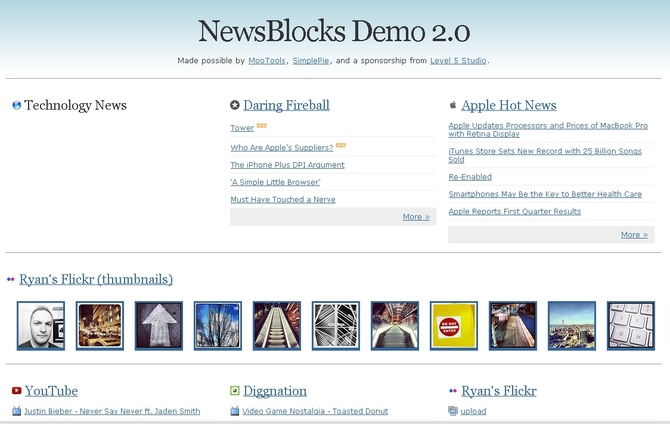Screen dimensions: 670x424
Task: Open the train platform thumbnail
Action: pos(513,326)
